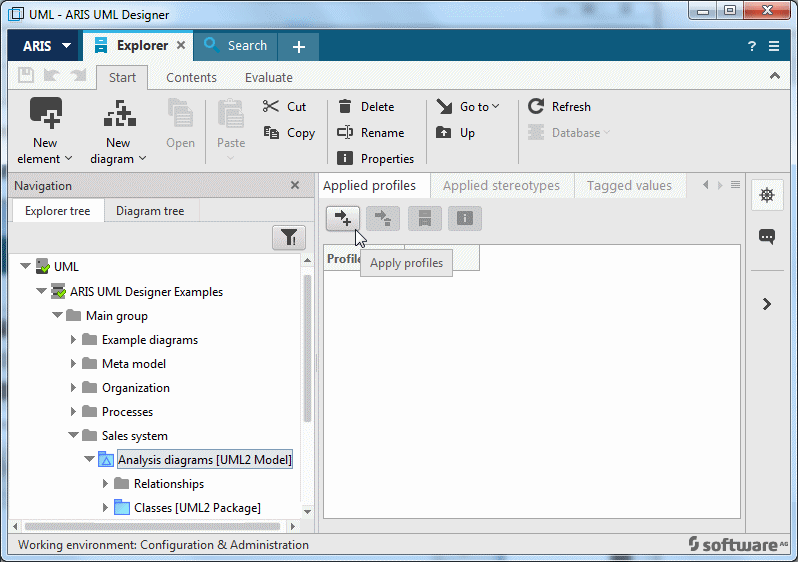This screenshot has width=798, height=562.
Task: Click the New element icon
Action: [46, 113]
